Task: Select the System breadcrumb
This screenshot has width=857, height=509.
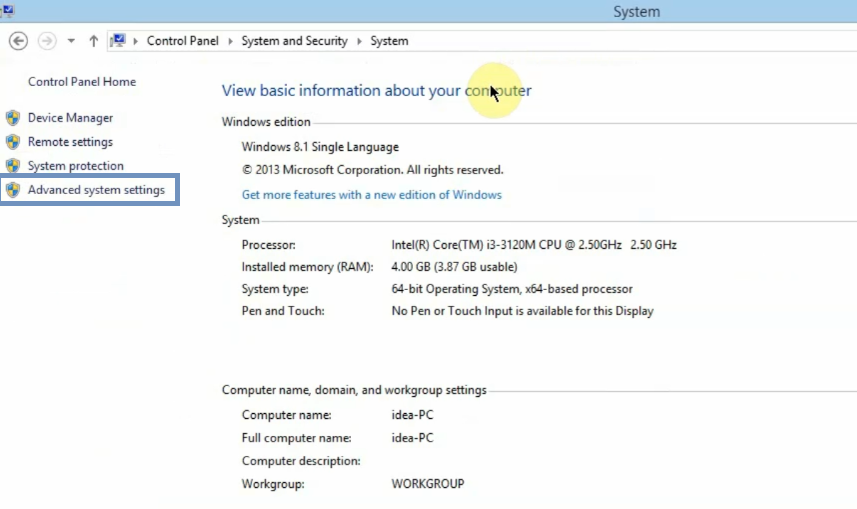Action: [x=389, y=41]
